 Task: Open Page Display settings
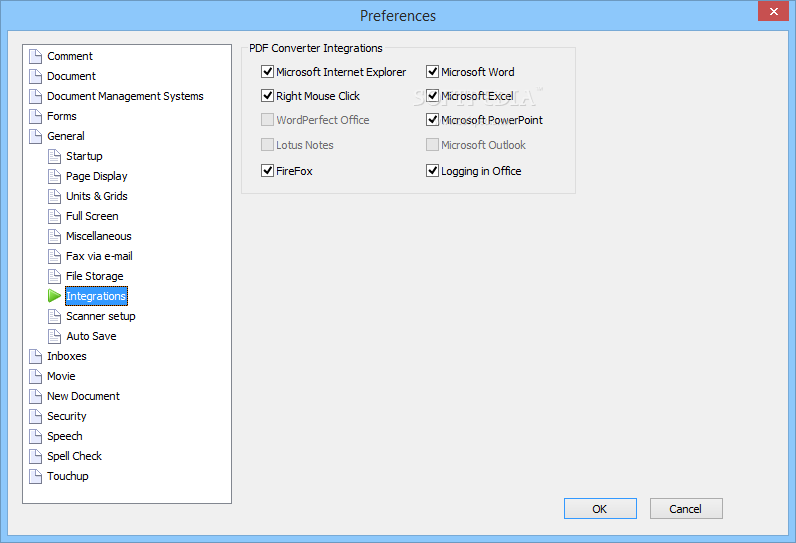pyautogui.click(x=96, y=176)
